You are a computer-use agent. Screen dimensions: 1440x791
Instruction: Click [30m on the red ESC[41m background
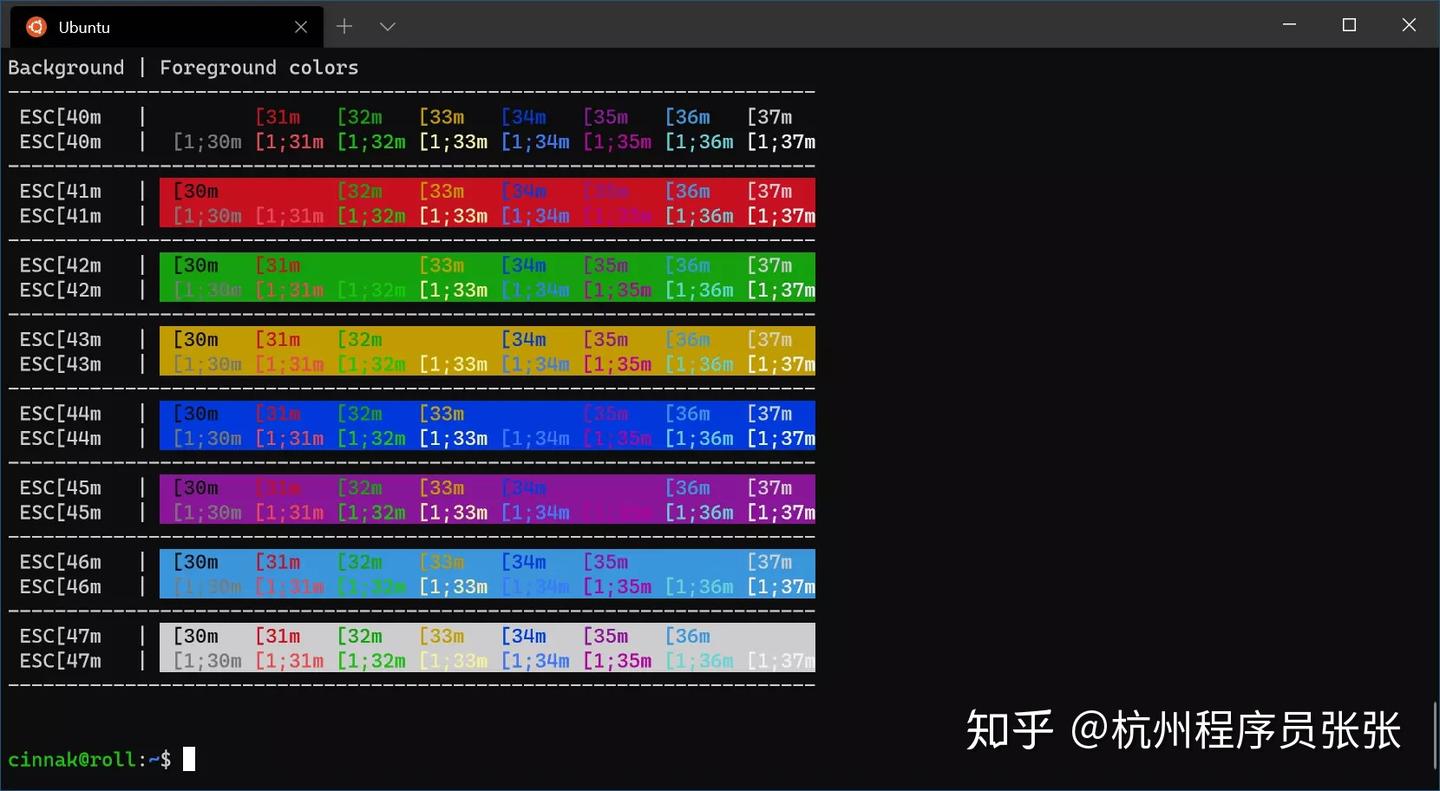click(196, 191)
